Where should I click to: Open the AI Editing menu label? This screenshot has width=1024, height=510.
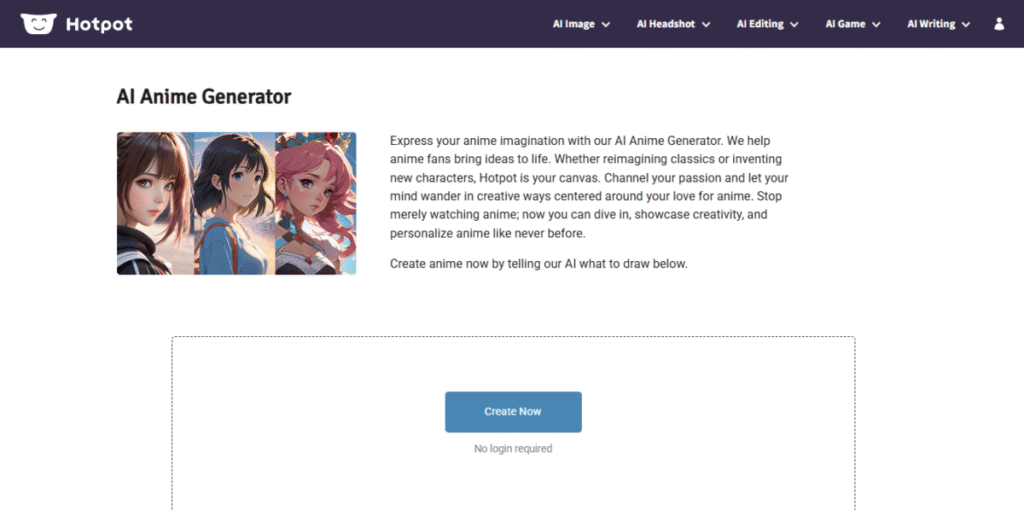(760, 24)
